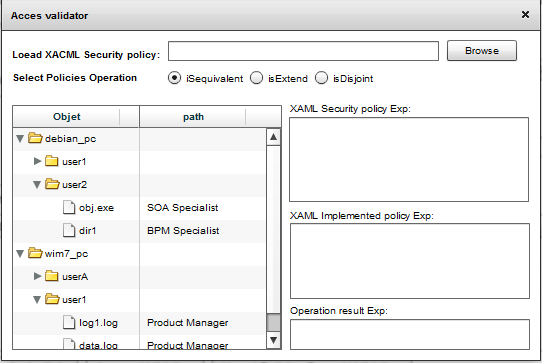Click the tree scrollbar thumb
The height and width of the screenshot is (363, 542).
[273, 323]
